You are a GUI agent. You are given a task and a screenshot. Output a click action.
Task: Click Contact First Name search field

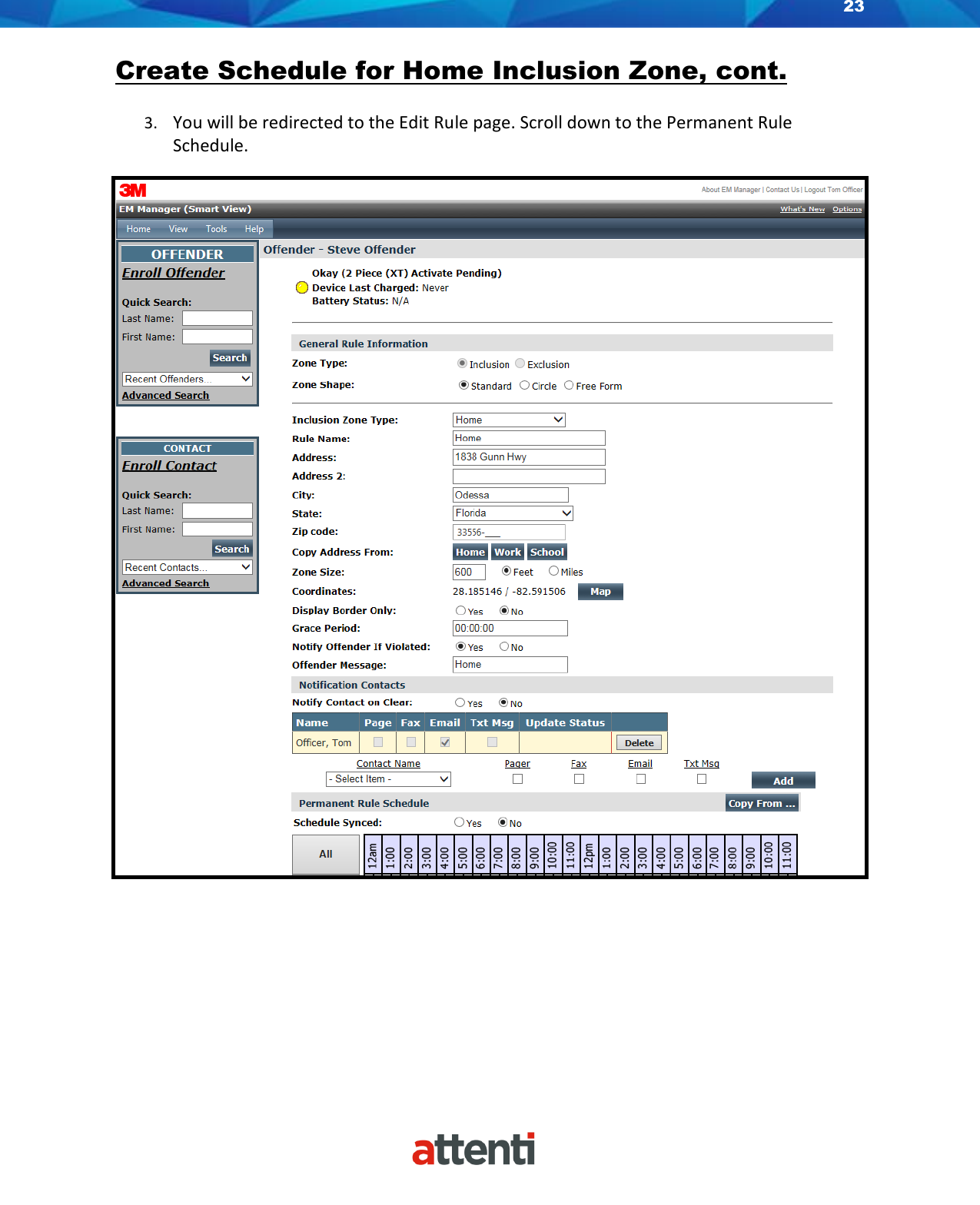(218, 529)
